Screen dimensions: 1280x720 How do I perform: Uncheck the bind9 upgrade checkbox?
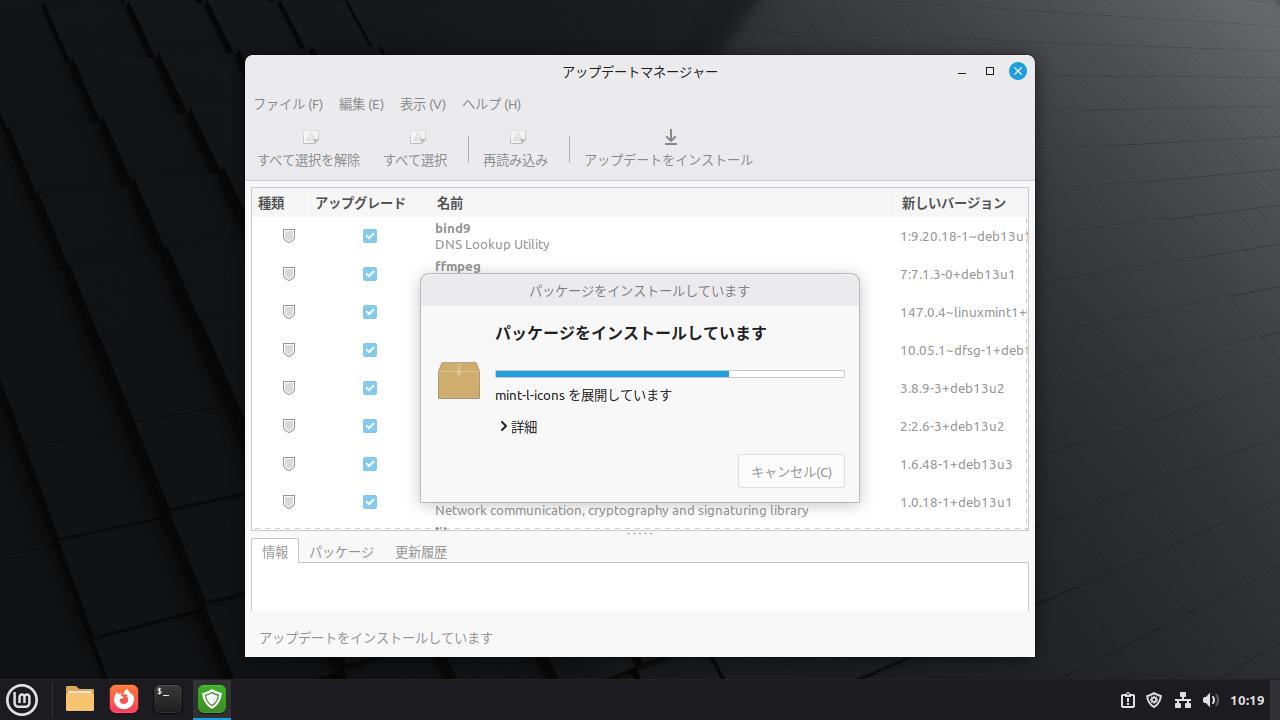(370, 236)
